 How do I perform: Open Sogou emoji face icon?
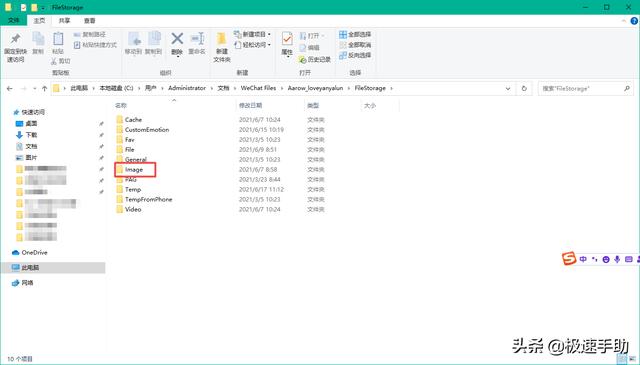click(606, 259)
